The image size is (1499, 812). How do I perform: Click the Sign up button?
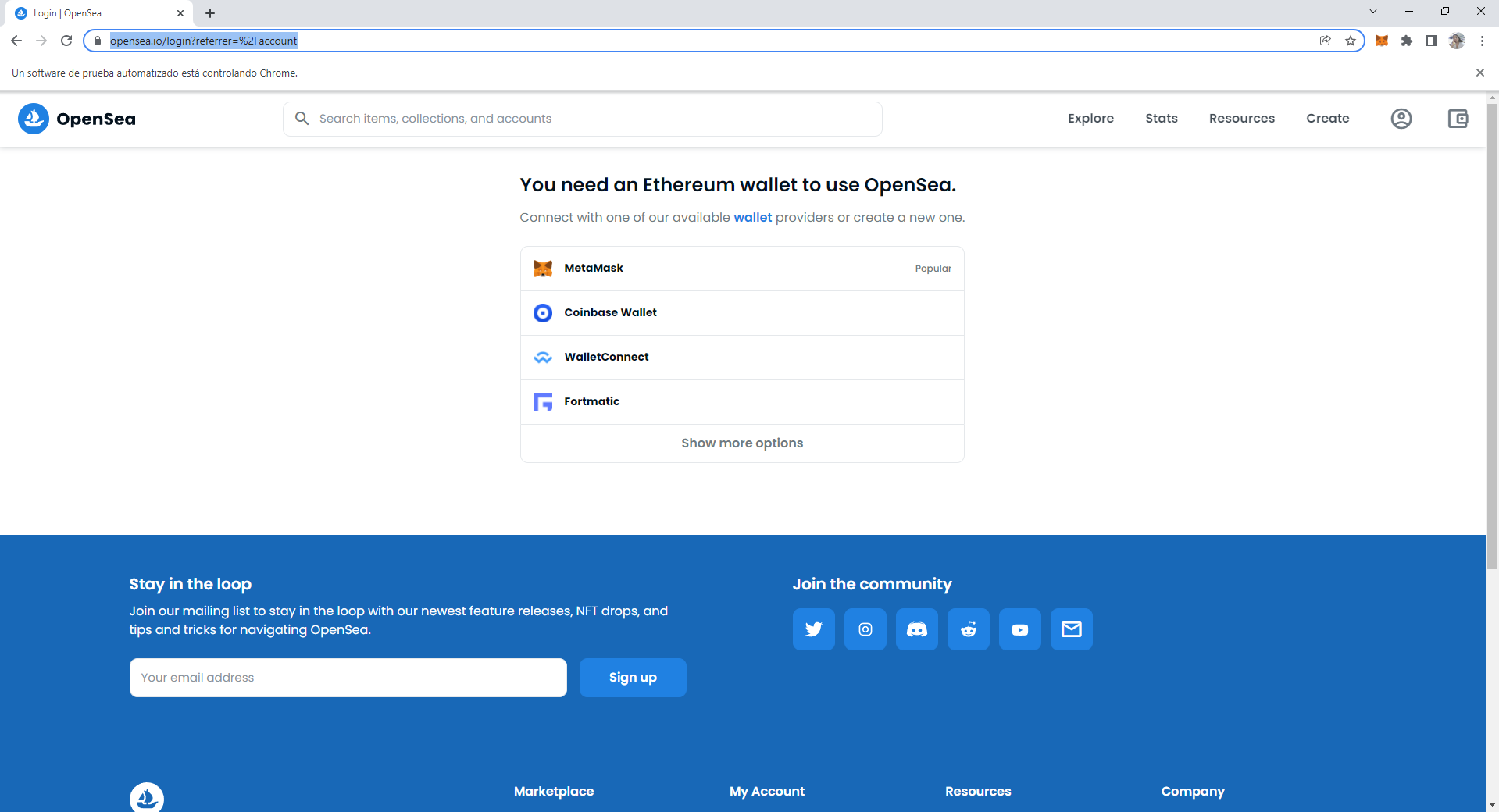(x=633, y=678)
